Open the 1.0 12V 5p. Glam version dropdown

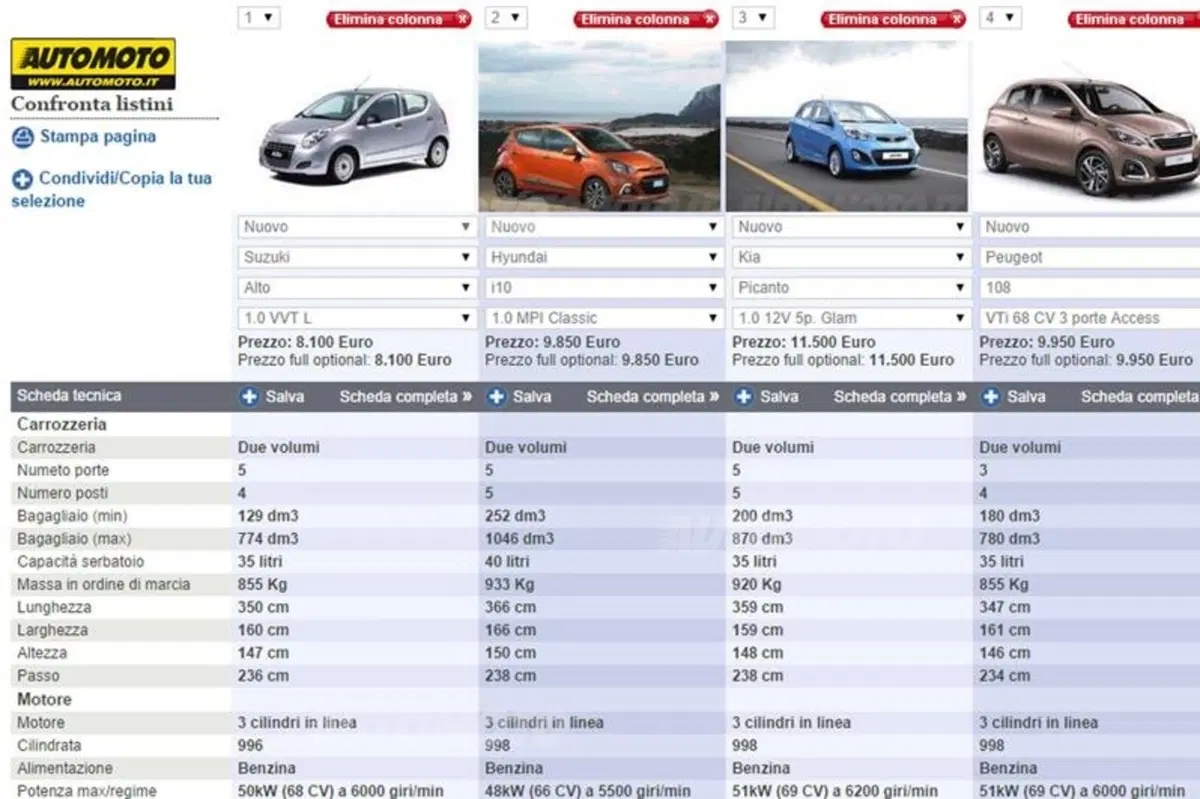[851, 318]
